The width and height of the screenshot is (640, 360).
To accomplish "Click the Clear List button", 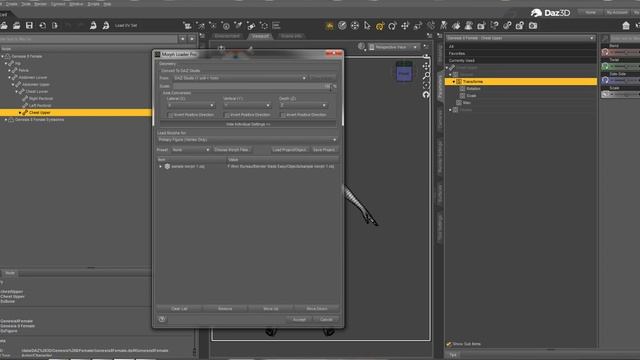I will [x=179, y=309].
